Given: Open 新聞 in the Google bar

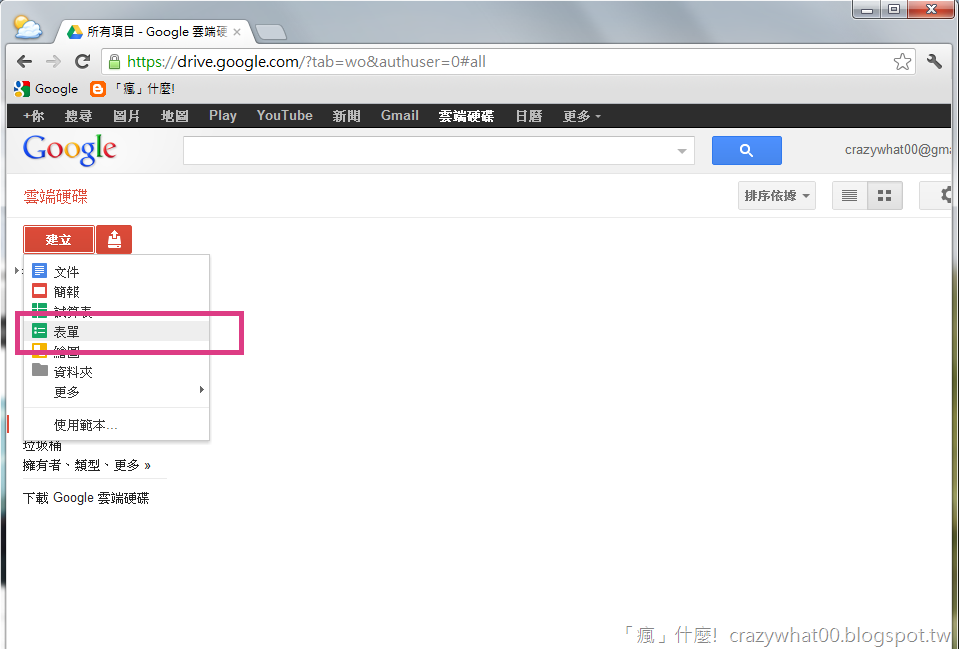Looking at the screenshot, I should click(346, 116).
